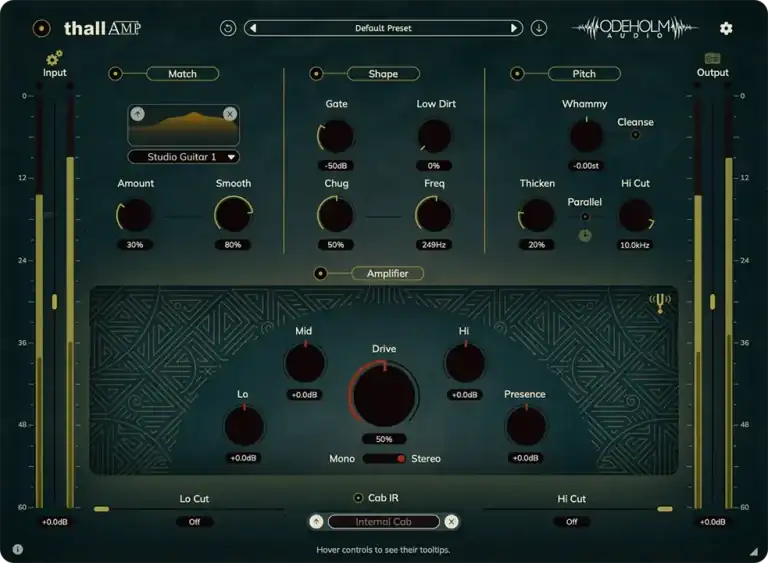Click the Hi Cut Off value

click(x=572, y=522)
